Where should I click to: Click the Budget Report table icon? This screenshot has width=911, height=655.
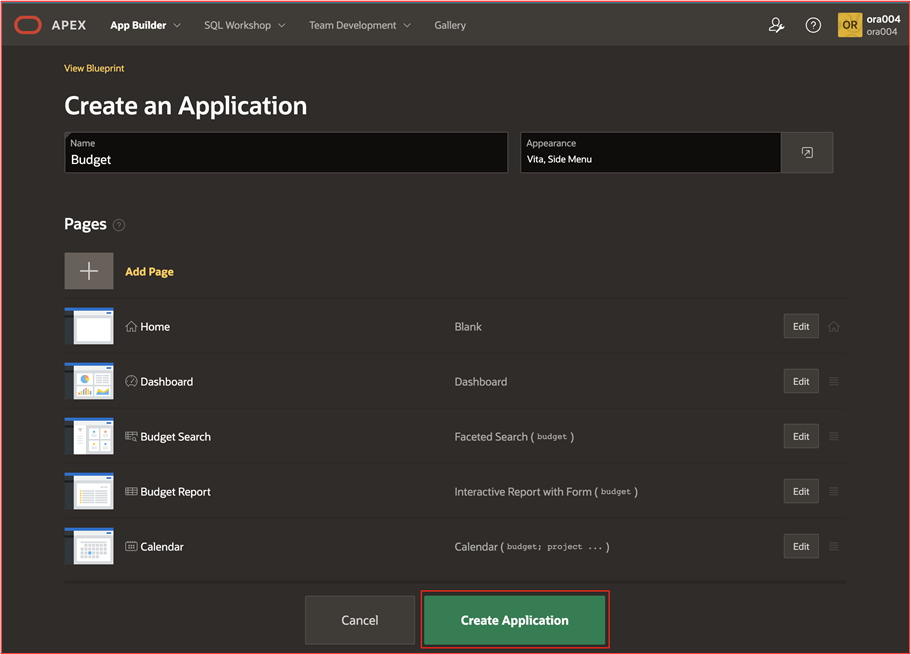tap(131, 492)
